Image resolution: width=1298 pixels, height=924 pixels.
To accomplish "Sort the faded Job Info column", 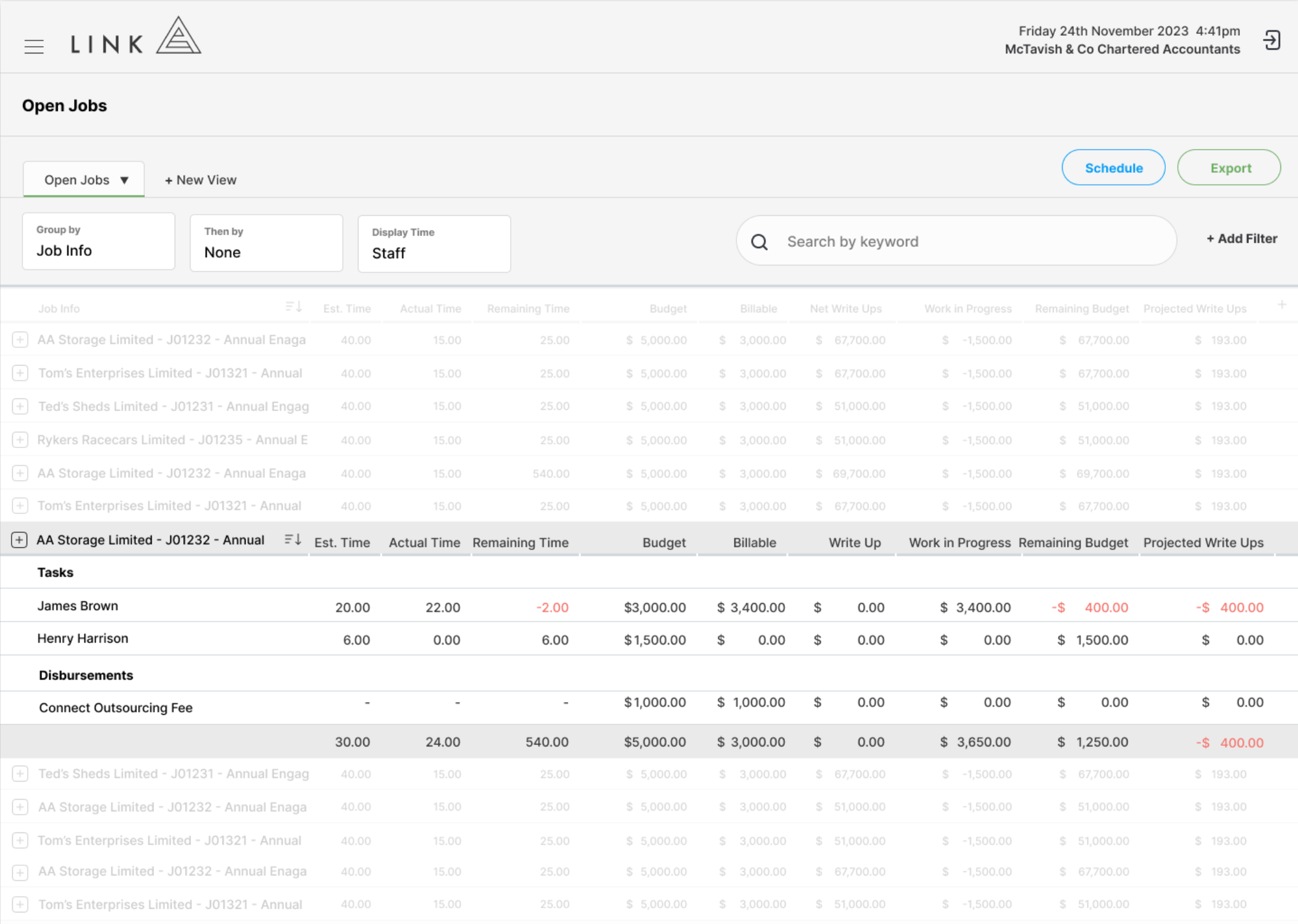I will (x=294, y=307).
